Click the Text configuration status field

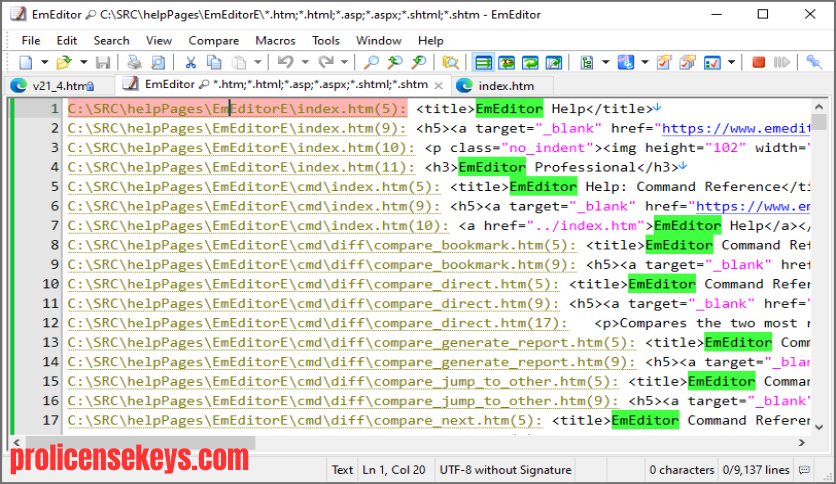342,470
